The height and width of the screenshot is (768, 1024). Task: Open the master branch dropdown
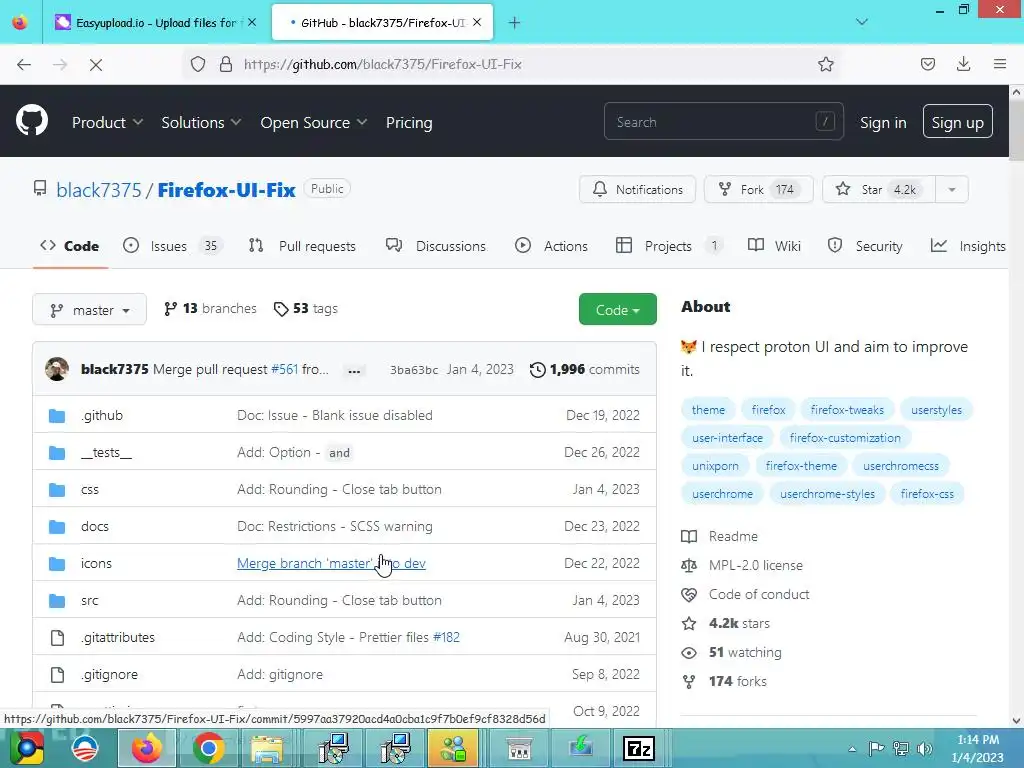89,310
